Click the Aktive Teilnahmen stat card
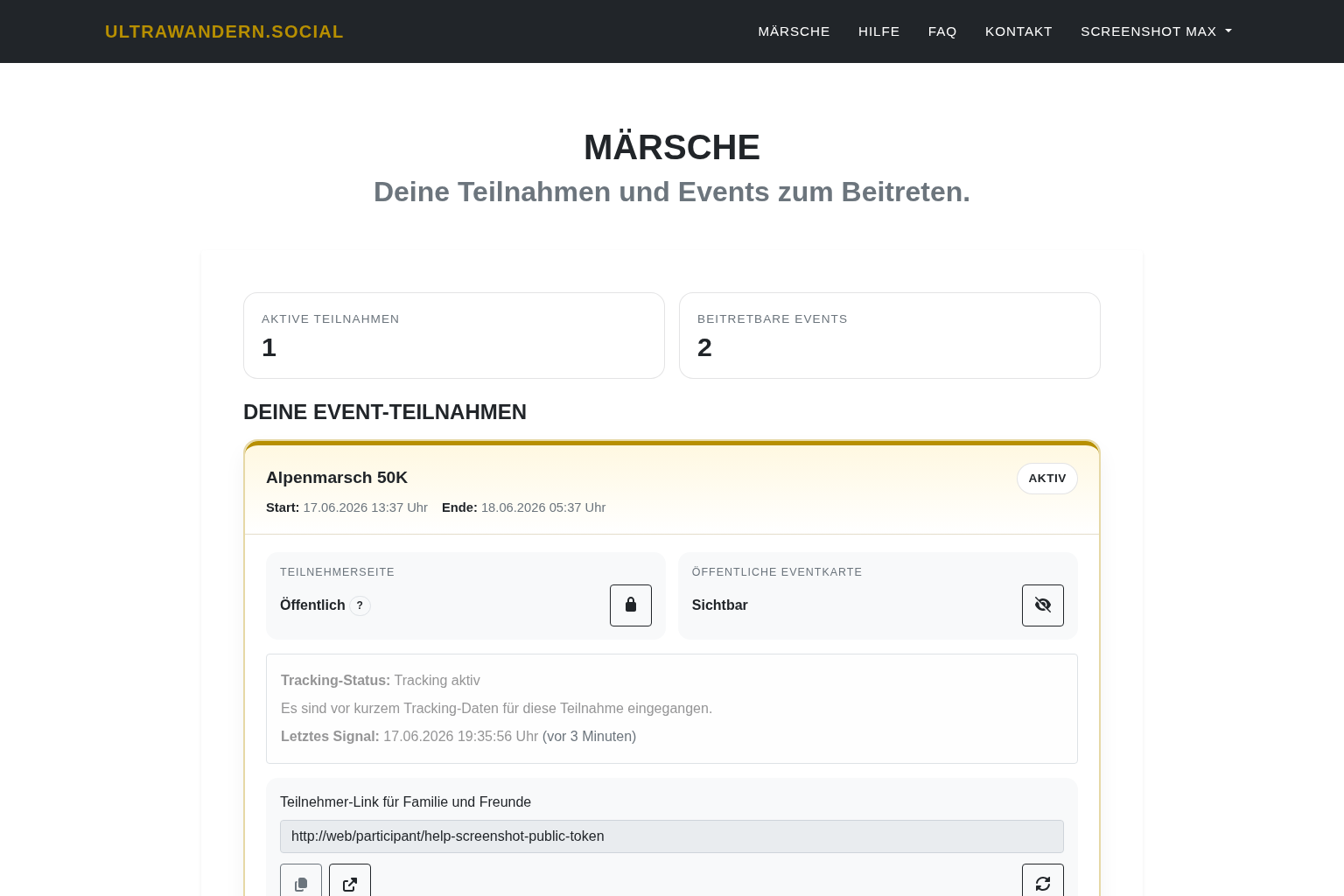The width and height of the screenshot is (1344, 896). [x=454, y=336]
